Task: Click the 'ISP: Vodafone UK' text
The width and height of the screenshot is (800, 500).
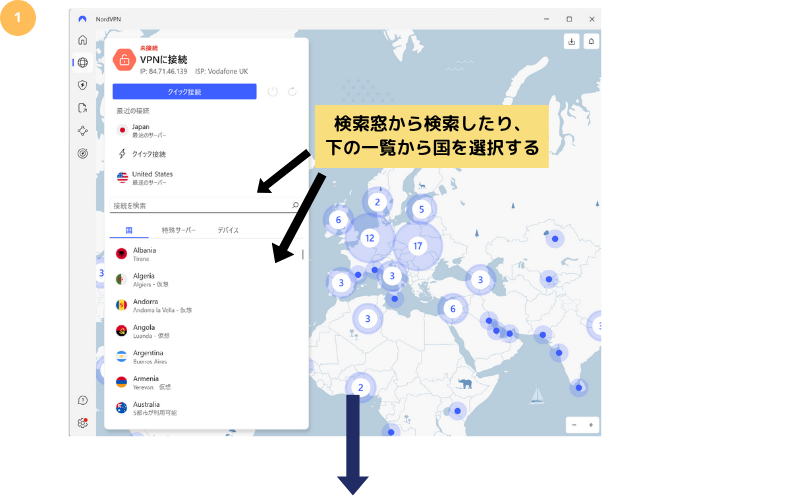Action: coord(221,71)
